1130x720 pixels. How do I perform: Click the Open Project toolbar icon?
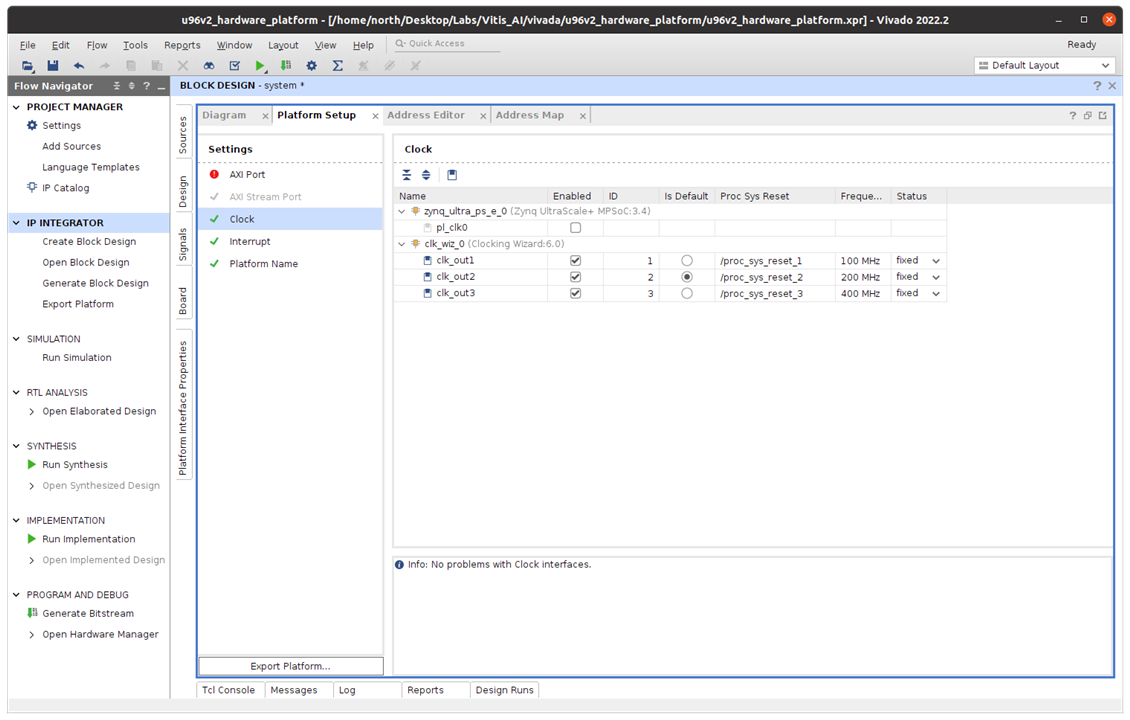pos(27,66)
